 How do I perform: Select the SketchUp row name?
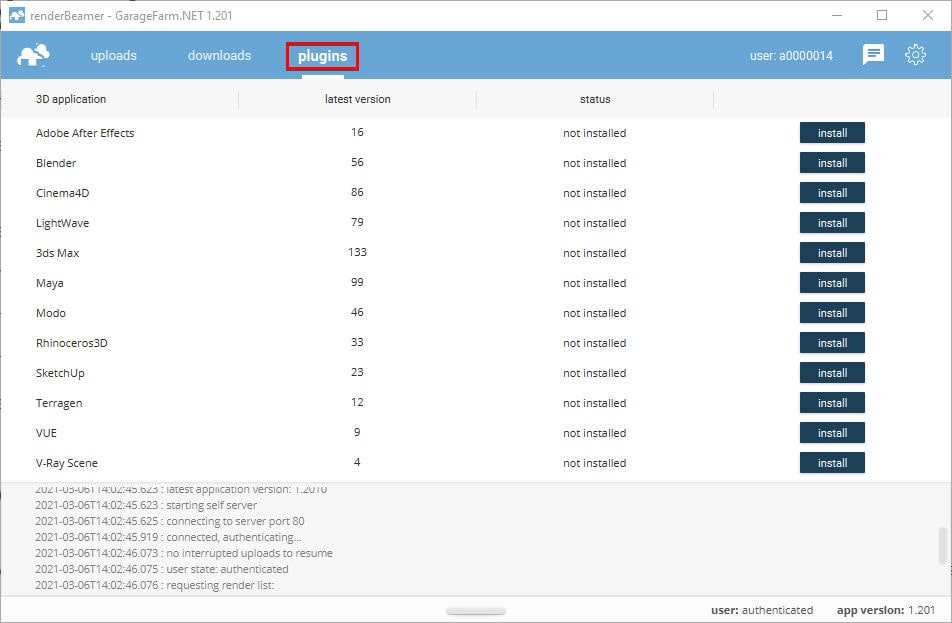(60, 373)
